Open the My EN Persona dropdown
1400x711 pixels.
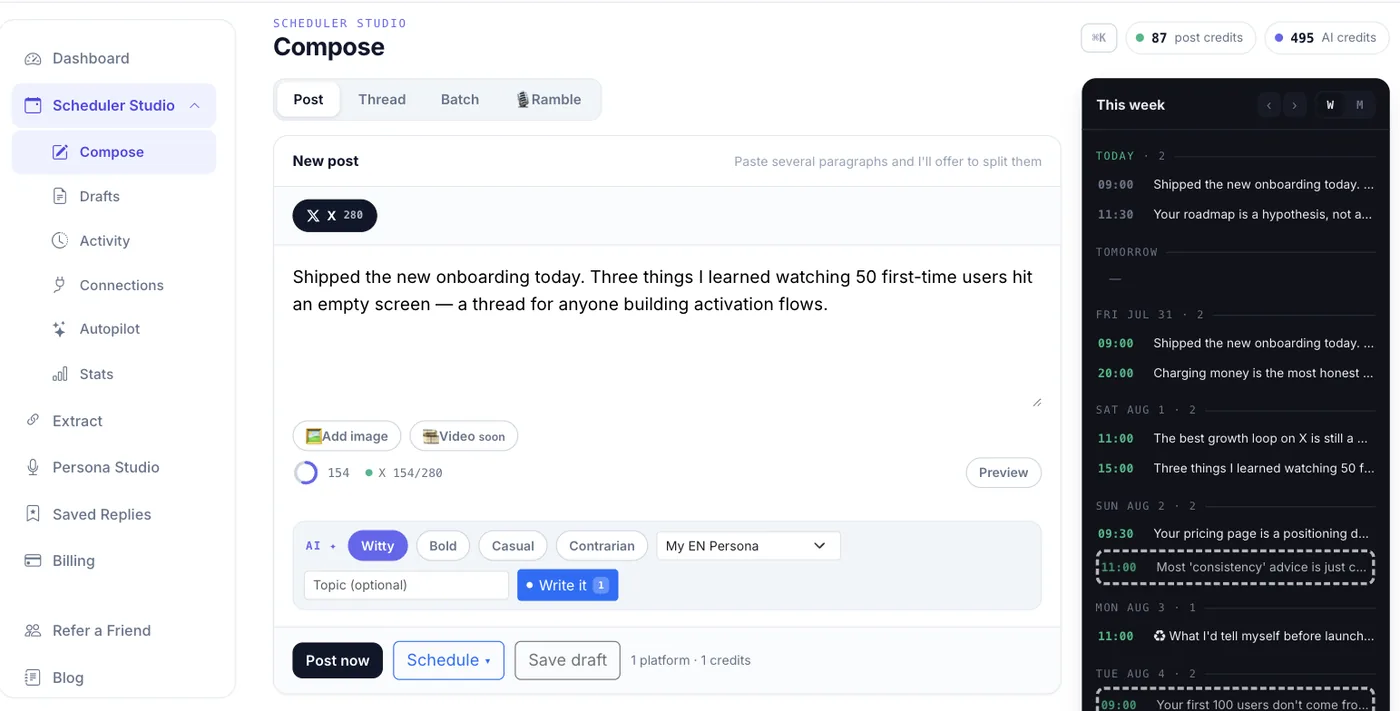(x=748, y=546)
